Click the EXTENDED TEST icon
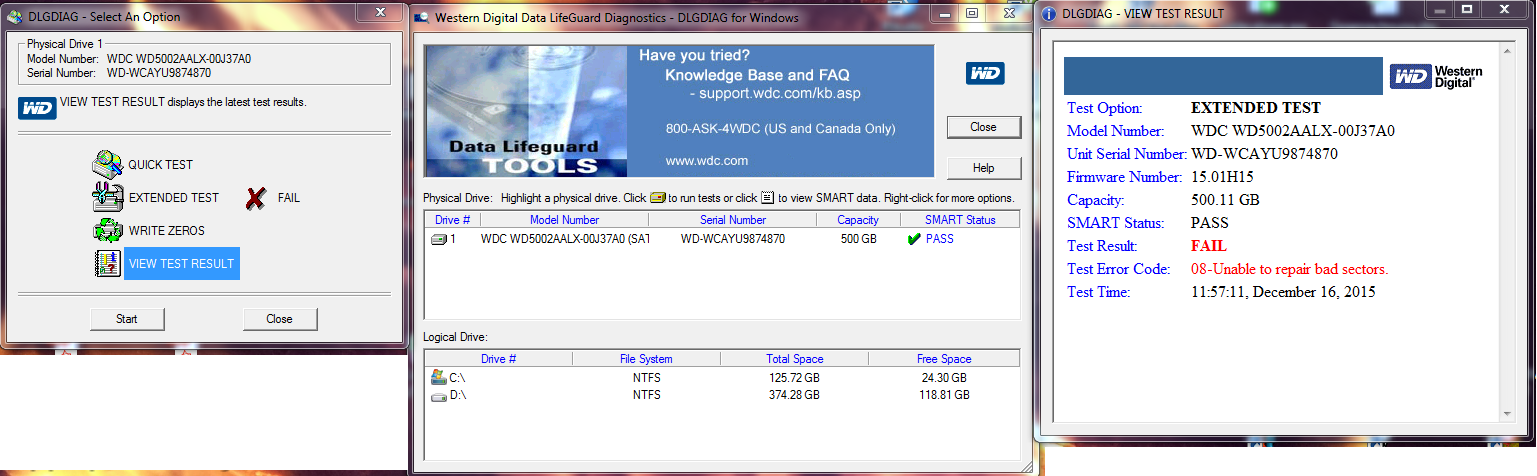The height and width of the screenshot is (476, 1537). tap(107, 197)
